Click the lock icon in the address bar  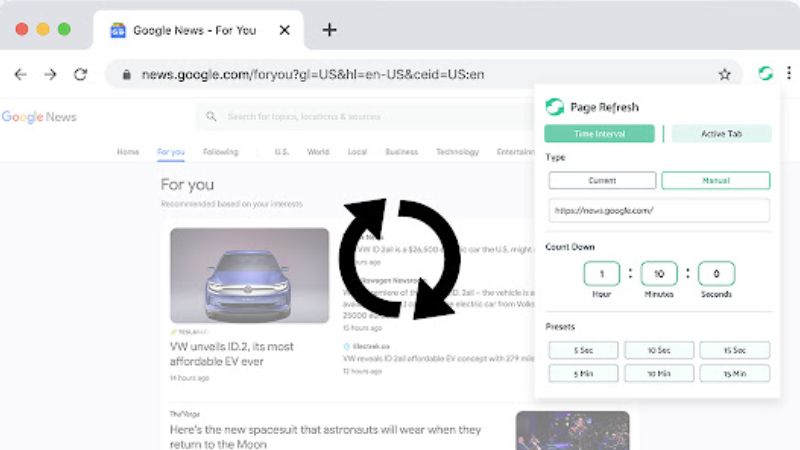point(127,74)
